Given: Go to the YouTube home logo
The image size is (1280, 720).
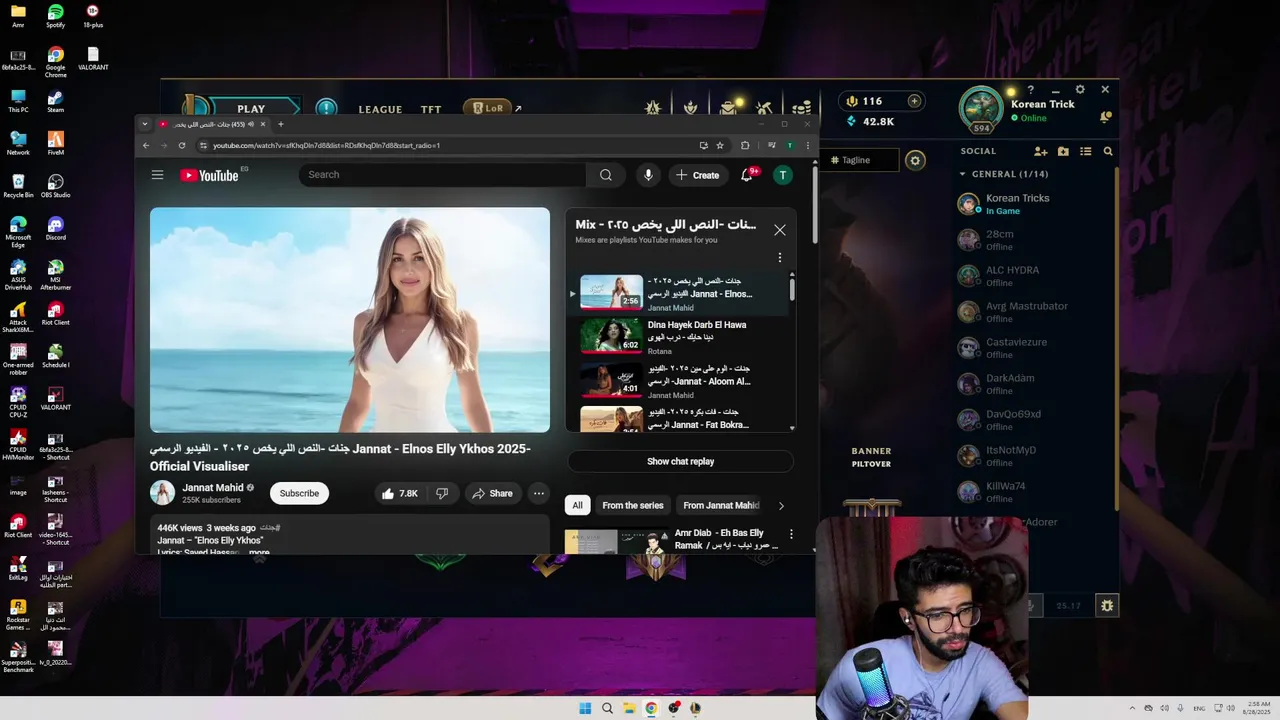Looking at the screenshot, I should click(x=210, y=175).
